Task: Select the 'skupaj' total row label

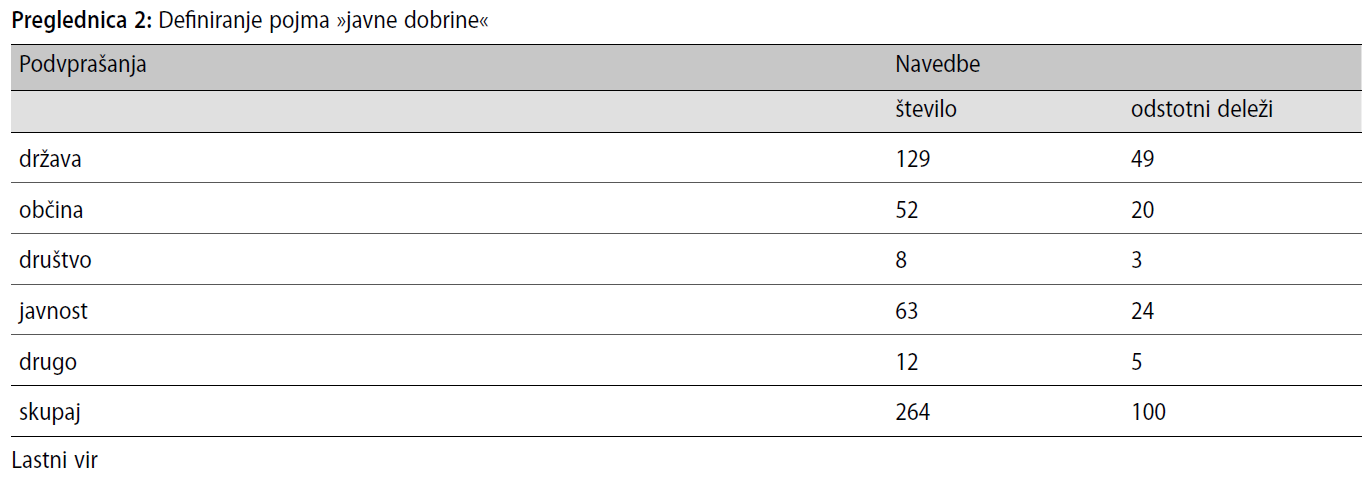Action: tap(50, 412)
